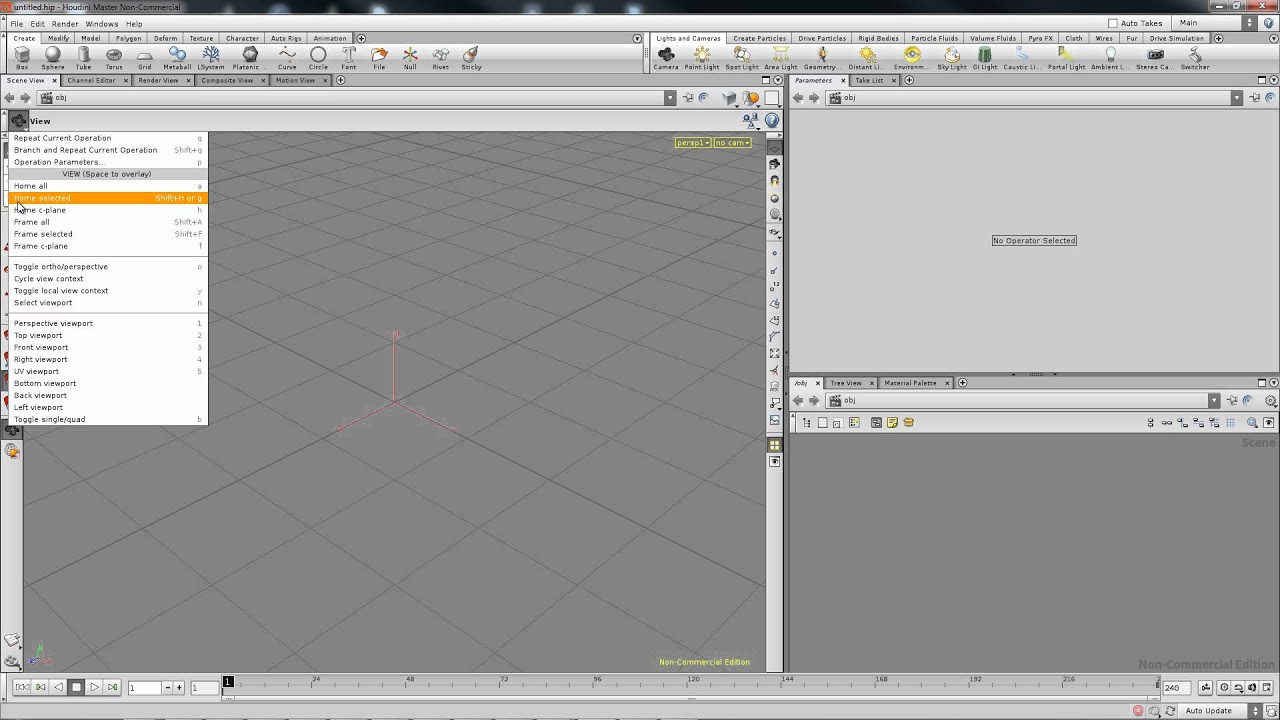1280x720 pixels.
Task: Select the Tube shelf tool
Action: 84,59
